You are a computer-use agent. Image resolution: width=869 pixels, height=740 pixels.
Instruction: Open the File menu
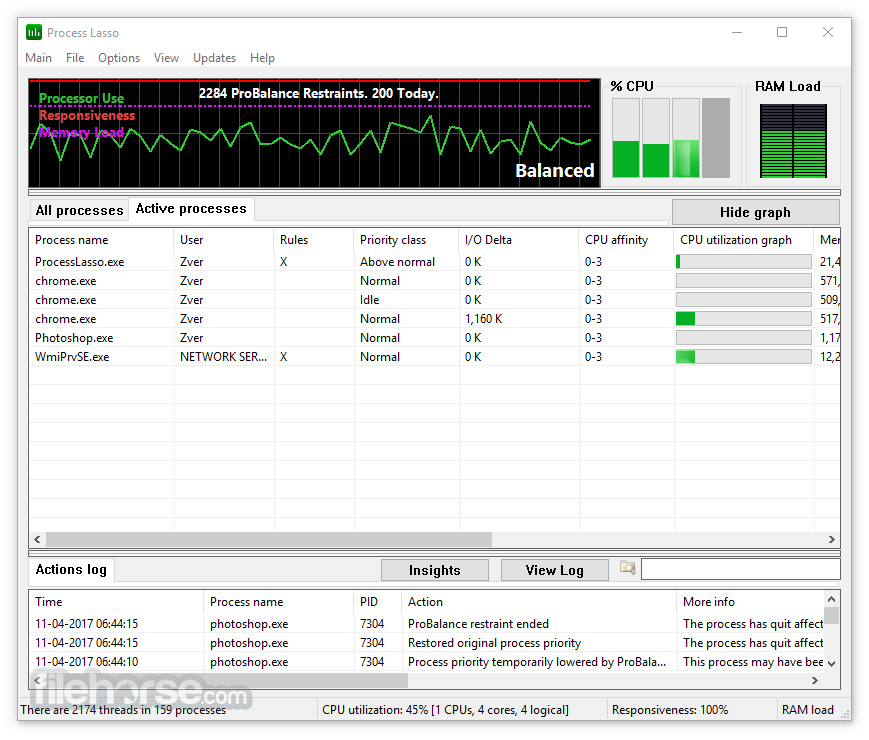[75, 58]
